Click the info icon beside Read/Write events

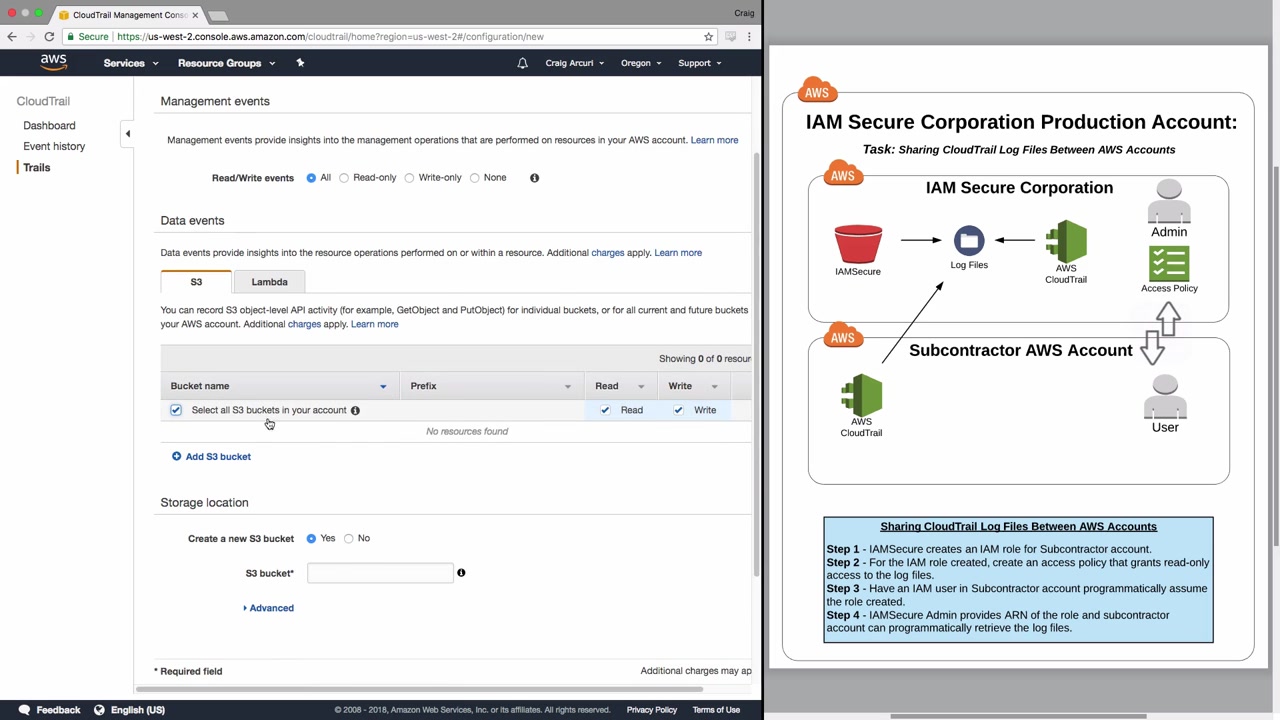coord(534,178)
